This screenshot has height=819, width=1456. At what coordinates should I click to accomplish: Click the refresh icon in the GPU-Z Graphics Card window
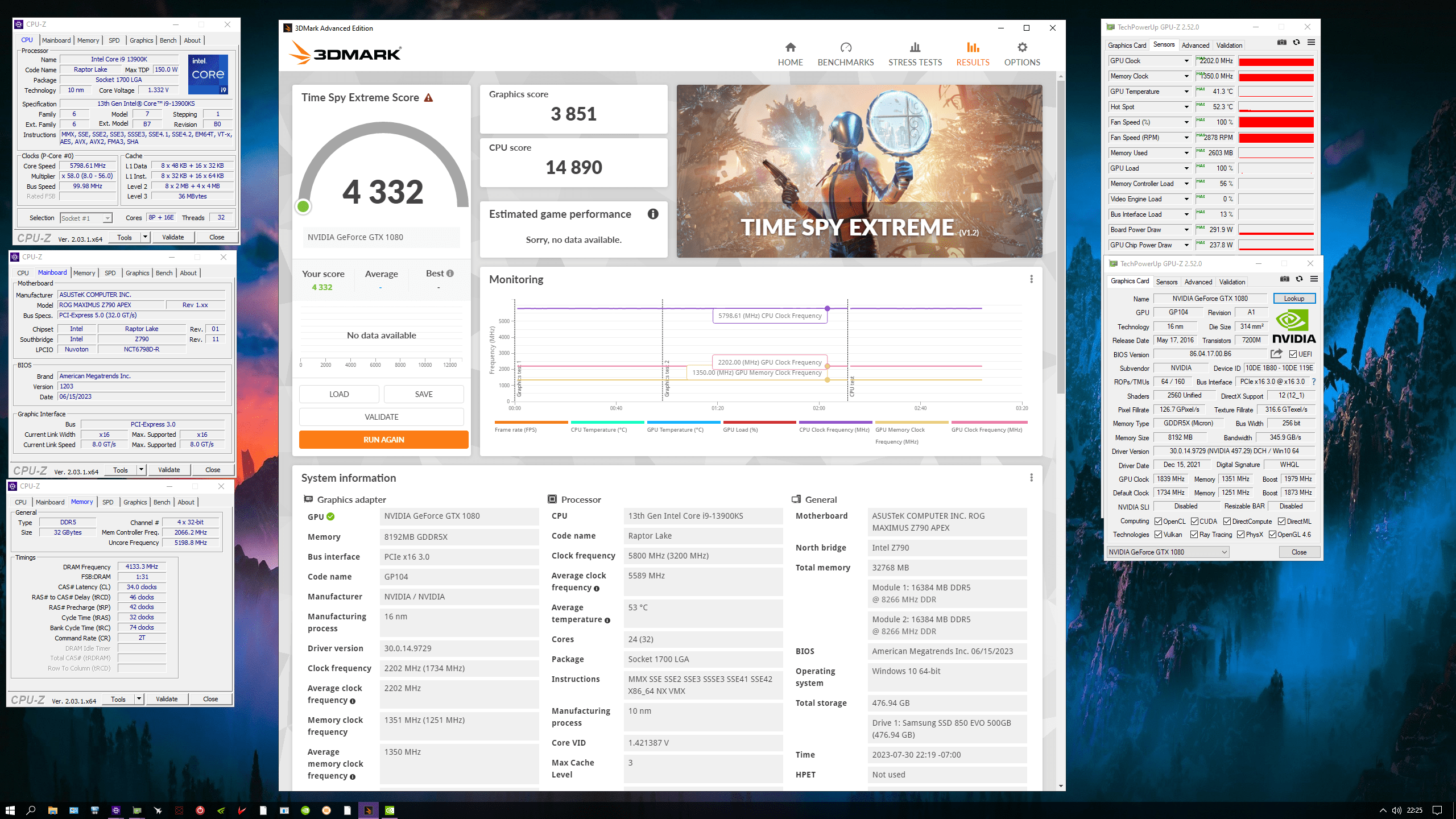(1299, 279)
